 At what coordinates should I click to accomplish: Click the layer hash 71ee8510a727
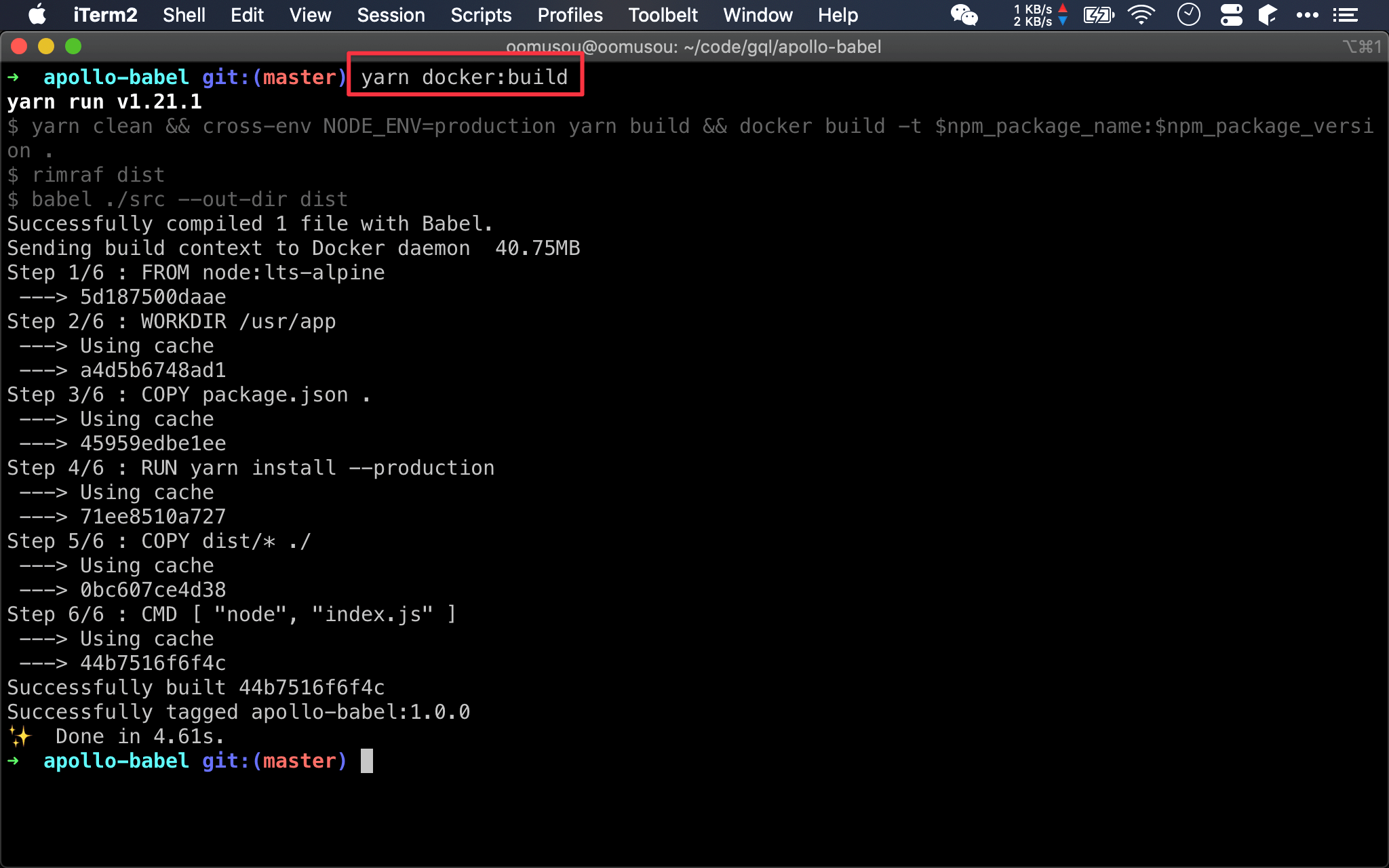pyautogui.click(x=153, y=517)
